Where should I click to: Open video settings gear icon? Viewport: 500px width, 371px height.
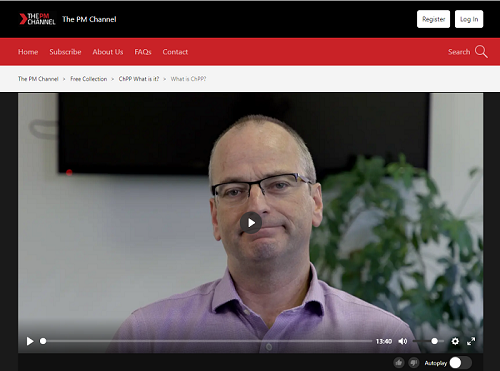[455, 341]
